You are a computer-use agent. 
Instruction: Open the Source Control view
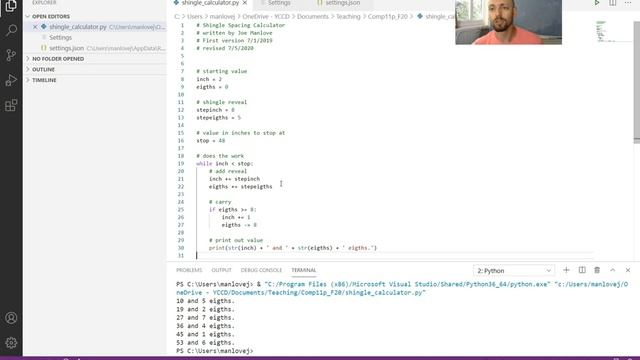(x=11, y=55)
